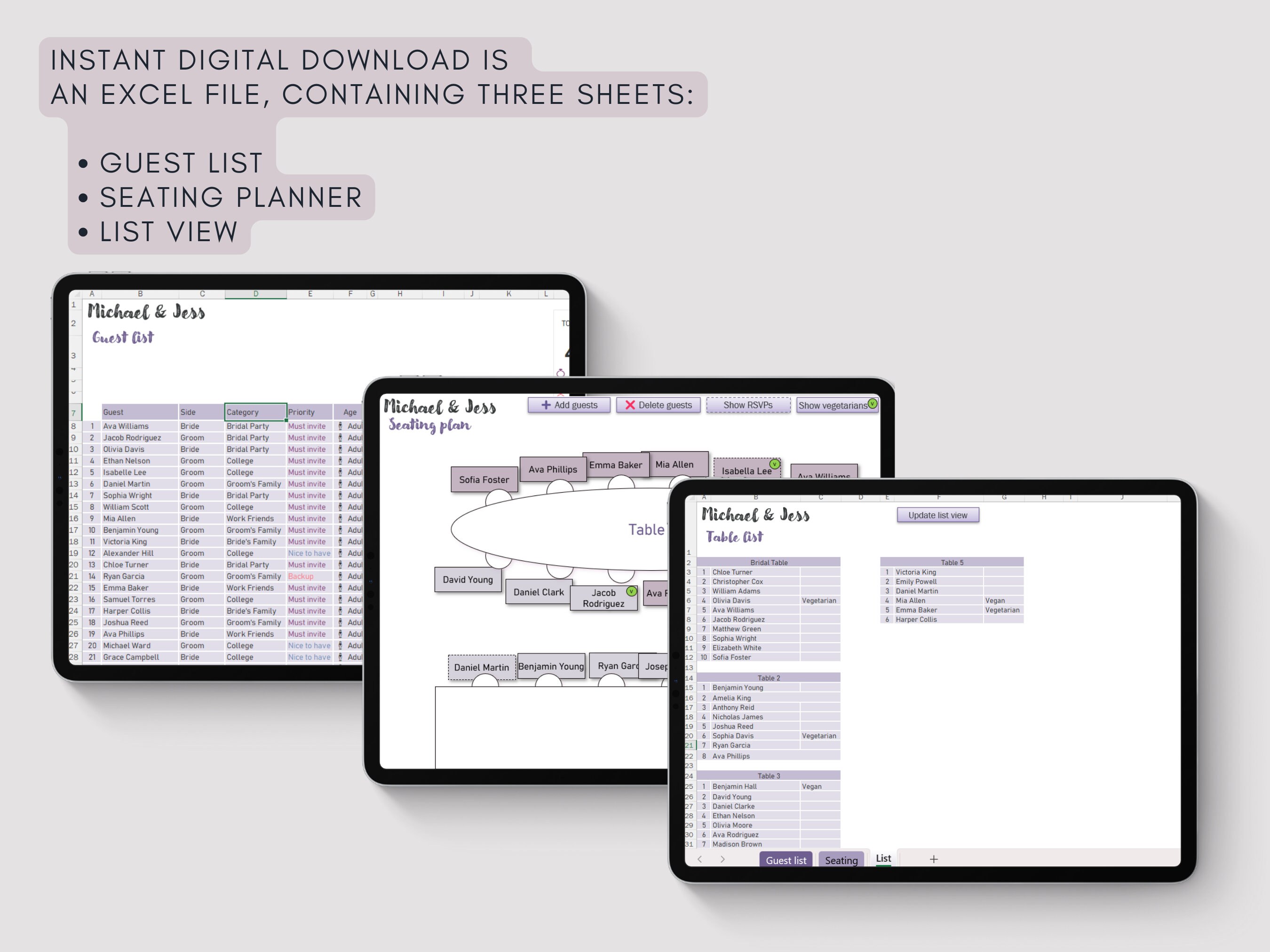Click the Add guests button

click(x=569, y=405)
